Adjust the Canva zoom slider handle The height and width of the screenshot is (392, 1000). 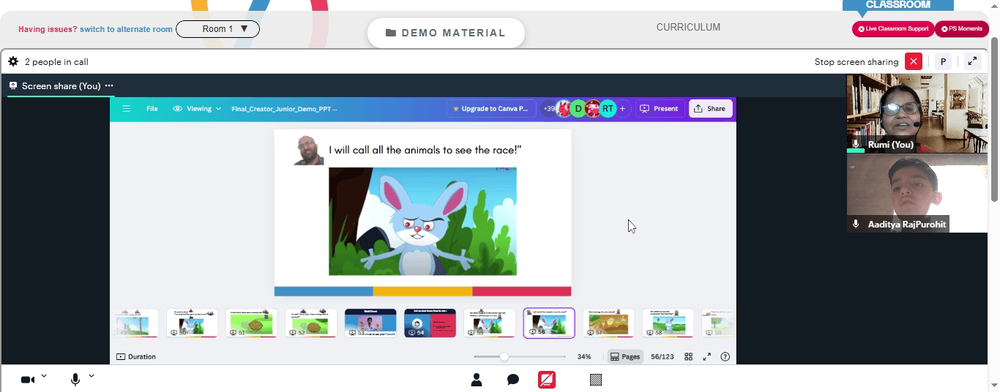[x=504, y=357]
